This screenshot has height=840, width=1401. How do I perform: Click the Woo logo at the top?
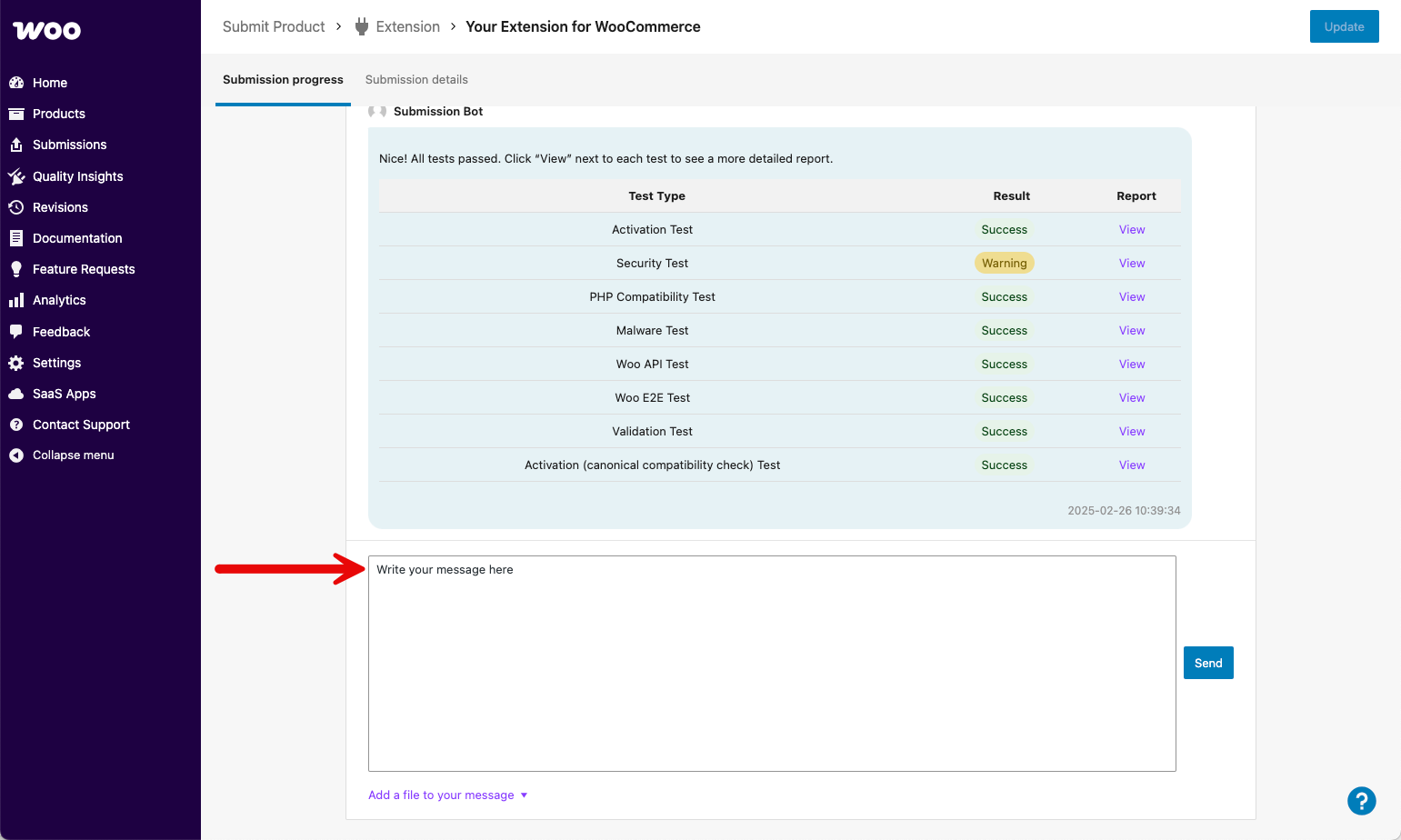pos(45,30)
